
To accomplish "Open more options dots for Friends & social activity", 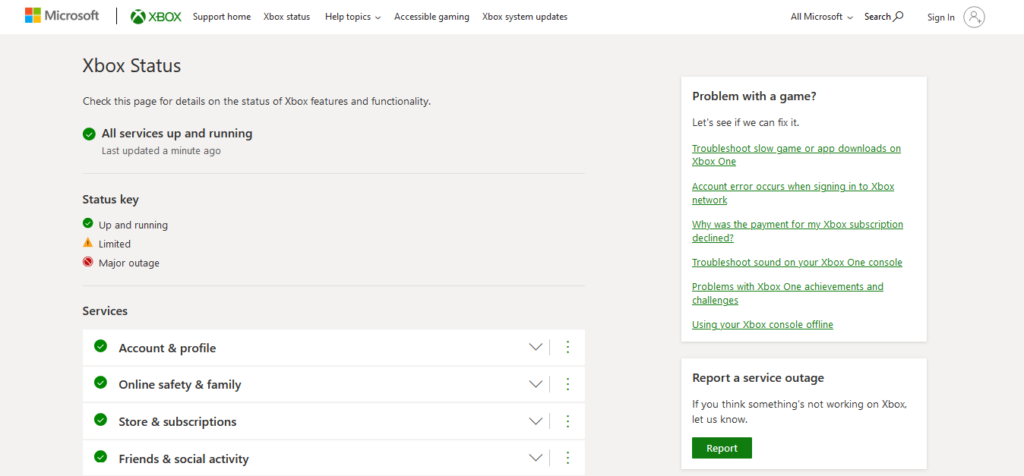I will pos(568,458).
